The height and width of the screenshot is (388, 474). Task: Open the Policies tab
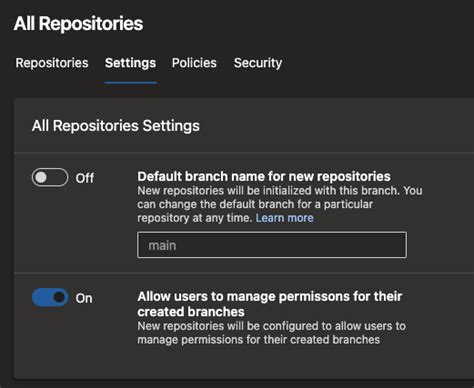pyautogui.click(x=194, y=63)
